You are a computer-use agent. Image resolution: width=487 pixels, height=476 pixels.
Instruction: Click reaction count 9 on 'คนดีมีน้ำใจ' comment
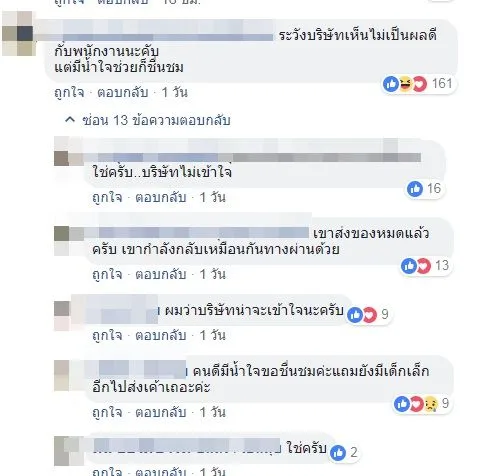[445, 404]
